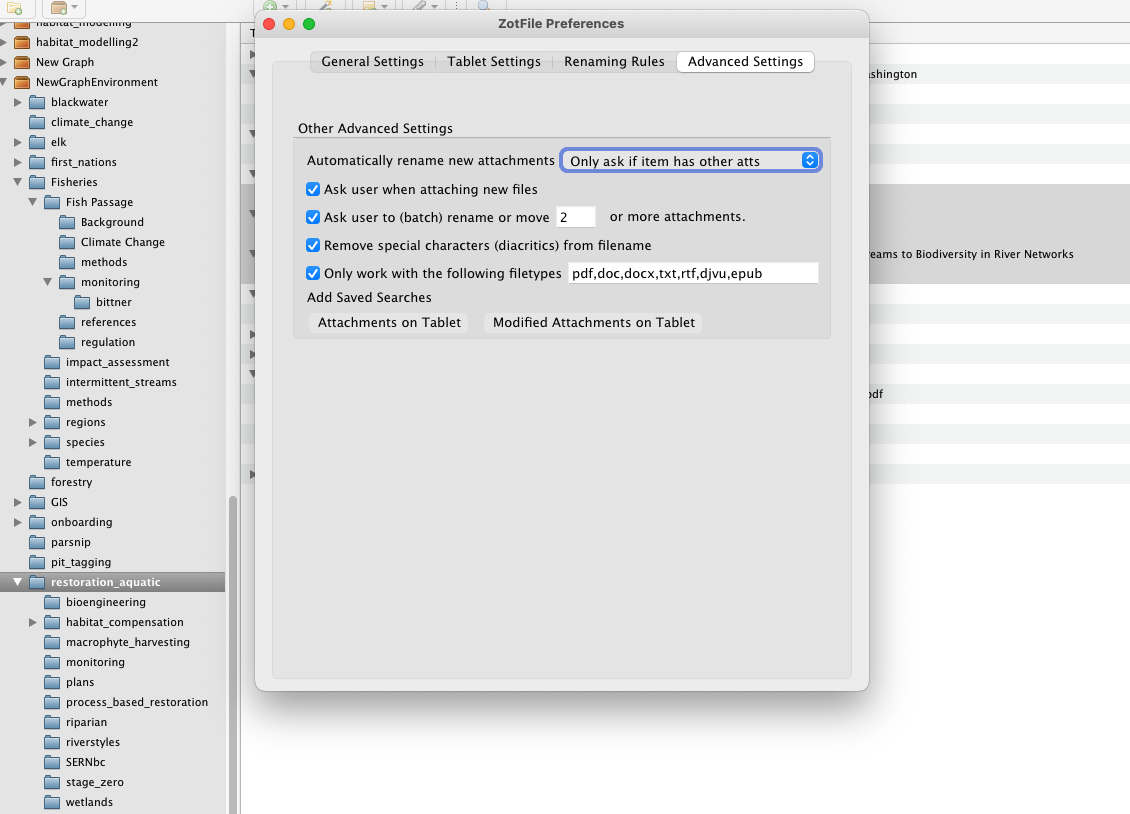Viewport: 1130px width, 814px height.
Task: Collapse the Fisheries collection
Action: tap(18, 182)
